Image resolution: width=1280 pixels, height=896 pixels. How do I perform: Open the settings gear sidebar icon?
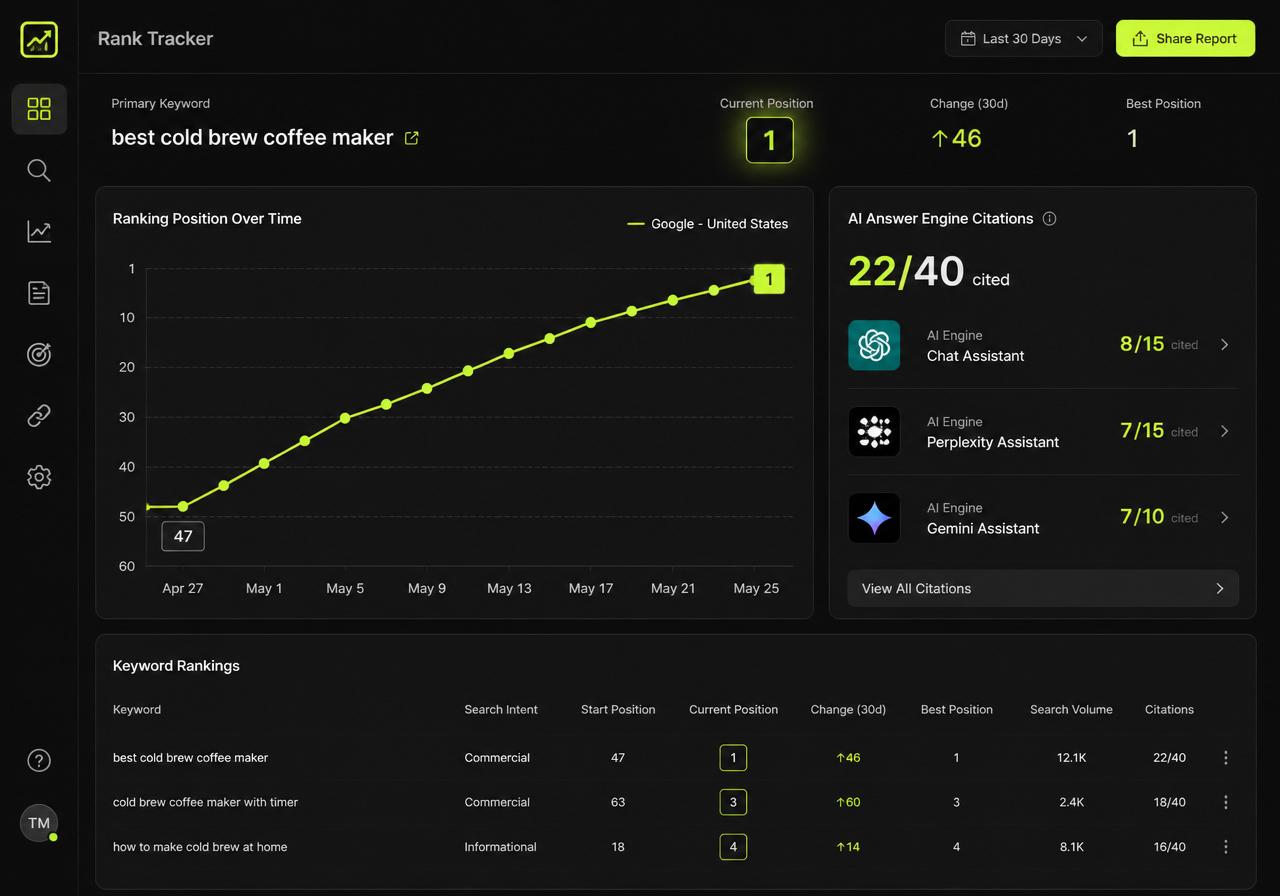click(x=39, y=477)
